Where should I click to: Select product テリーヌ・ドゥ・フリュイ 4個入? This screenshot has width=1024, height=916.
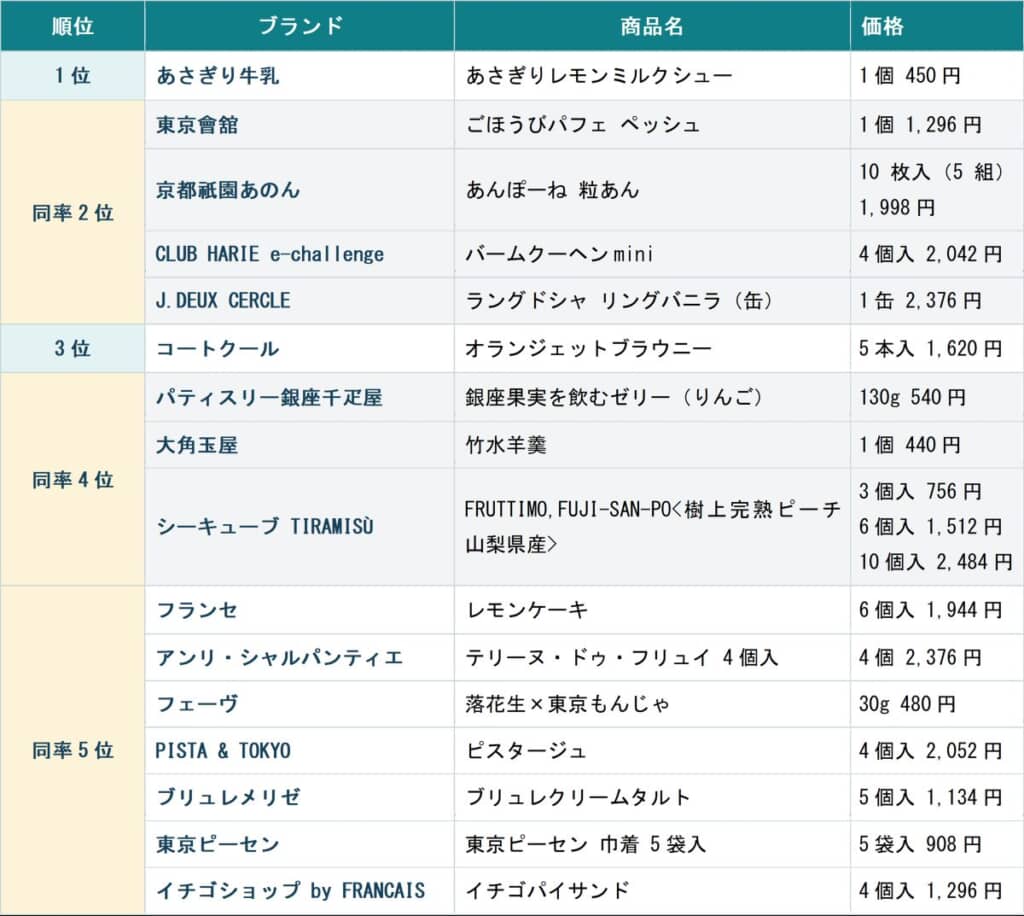coord(622,657)
